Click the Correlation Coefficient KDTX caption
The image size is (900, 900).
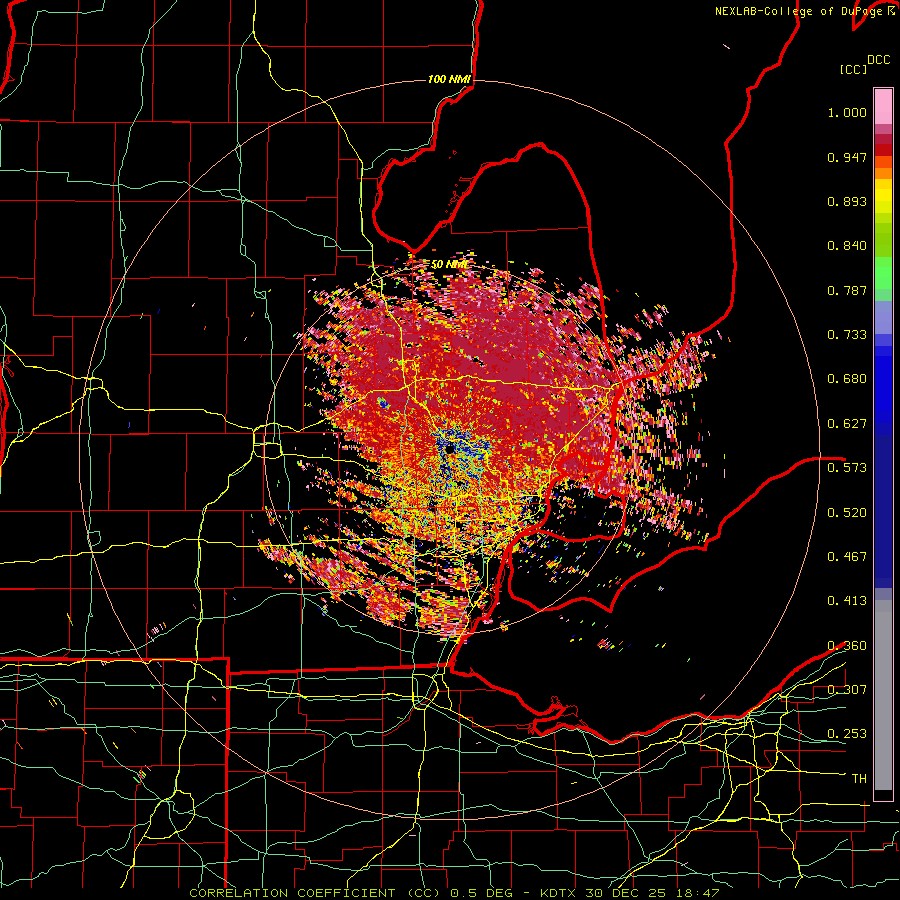click(x=454, y=893)
